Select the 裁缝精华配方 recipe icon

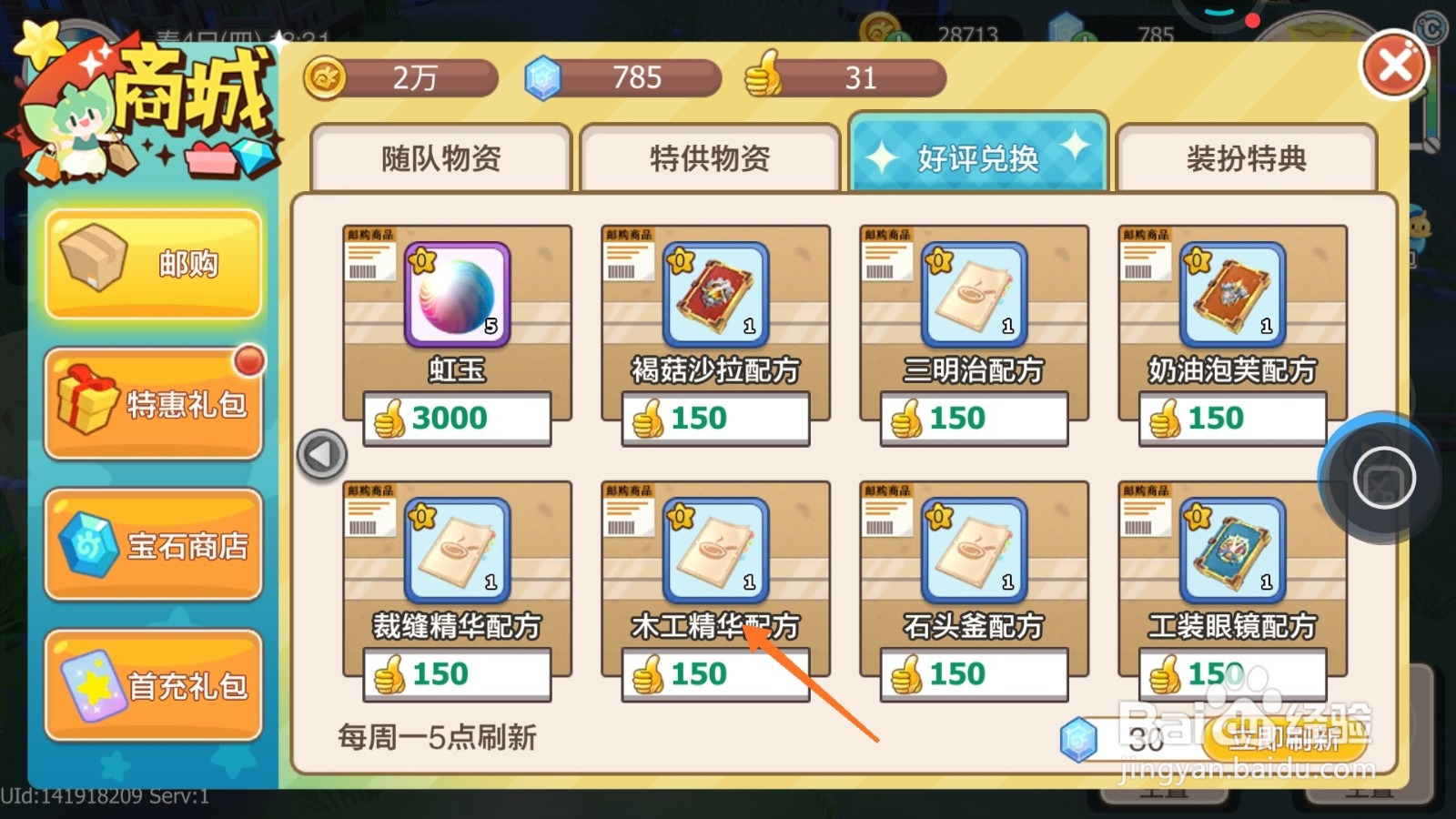457,550
